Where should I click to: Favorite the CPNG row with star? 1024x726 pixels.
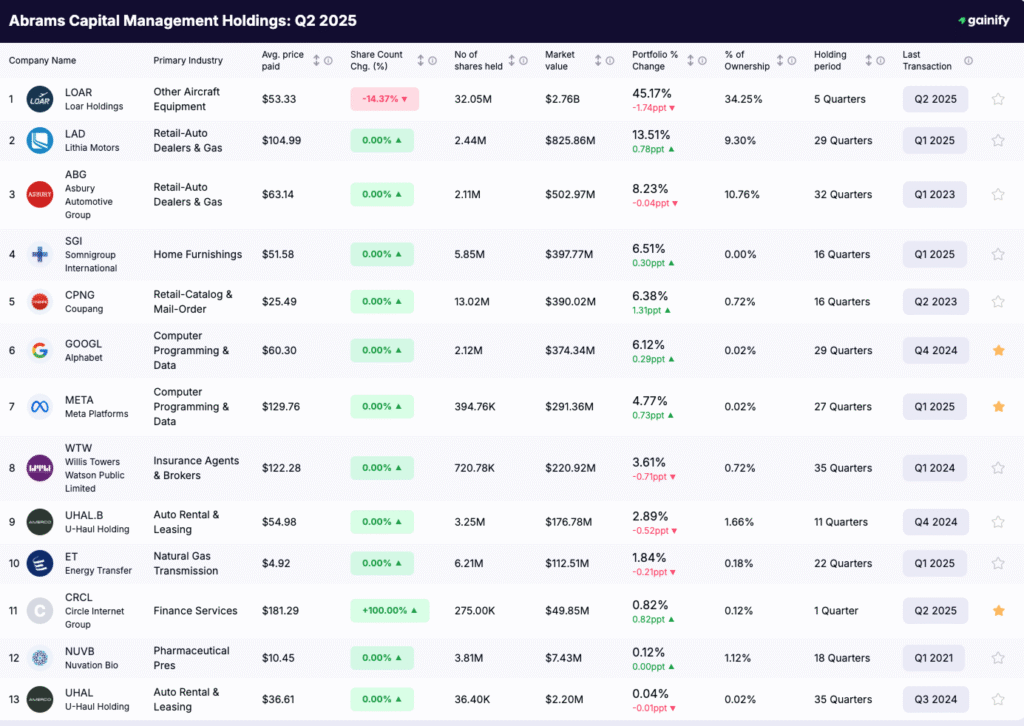click(x=998, y=302)
